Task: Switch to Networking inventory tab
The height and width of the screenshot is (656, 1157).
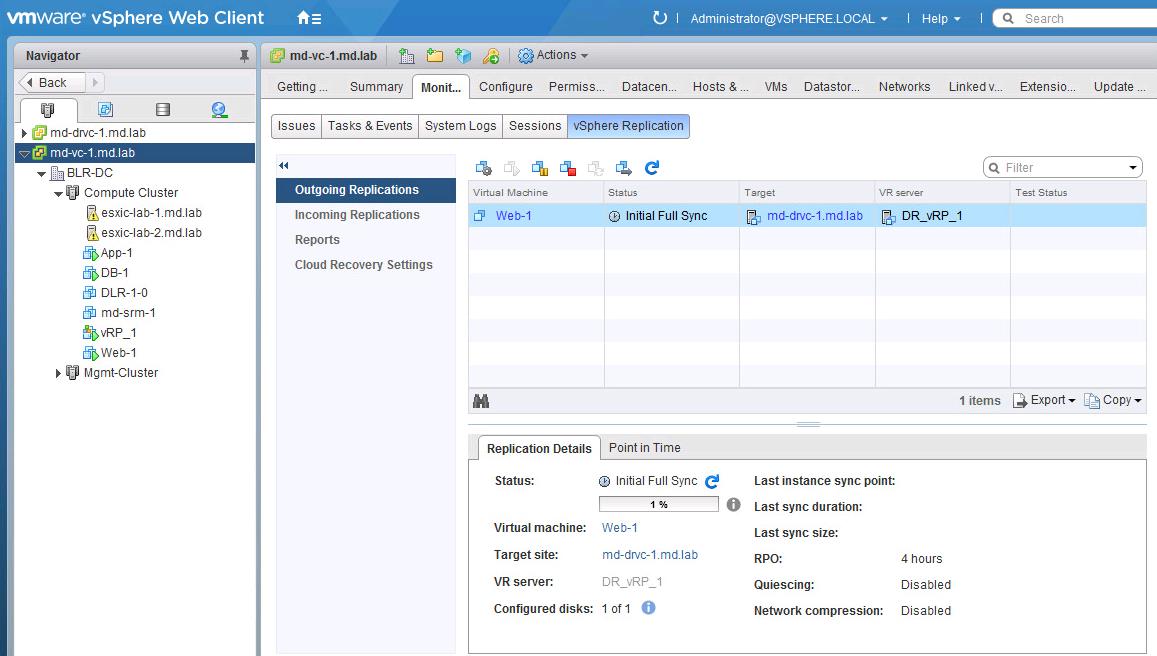Action: [x=219, y=110]
